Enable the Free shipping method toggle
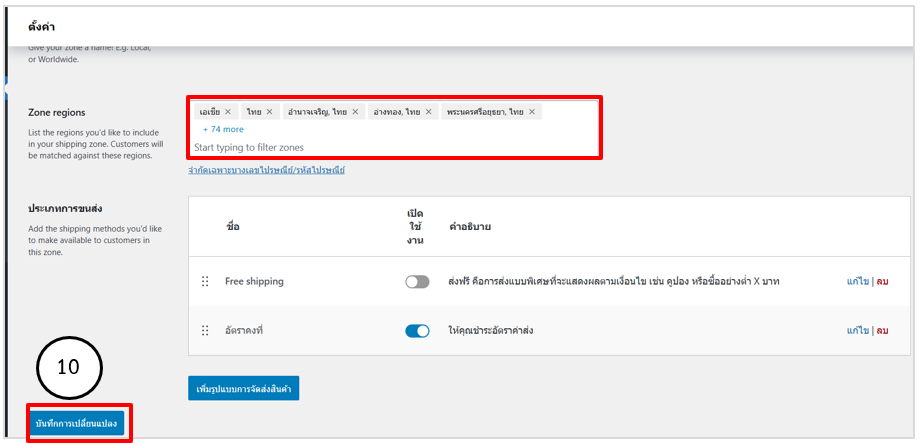This screenshot has height=444, width=924. tap(417, 282)
